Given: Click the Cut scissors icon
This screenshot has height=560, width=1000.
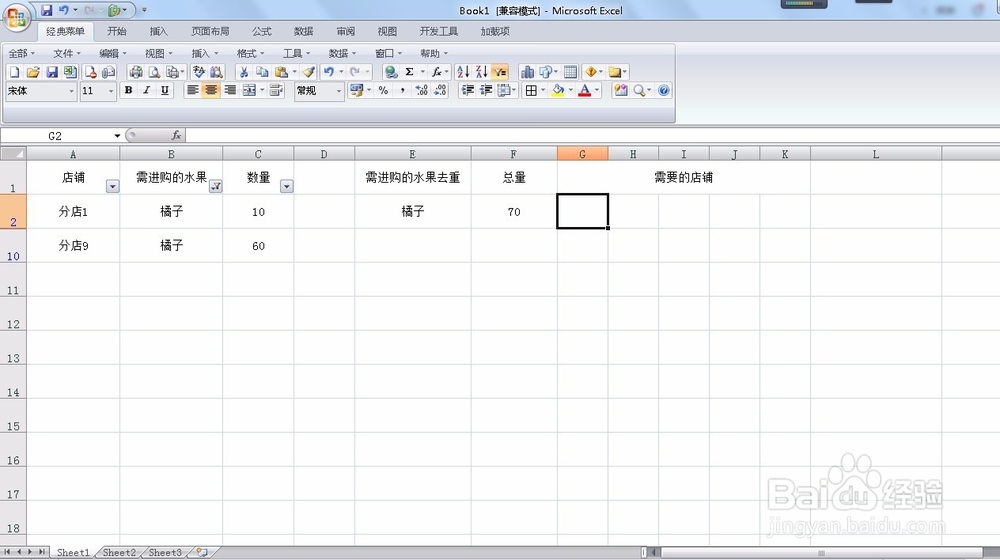Looking at the screenshot, I should click(244, 72).
